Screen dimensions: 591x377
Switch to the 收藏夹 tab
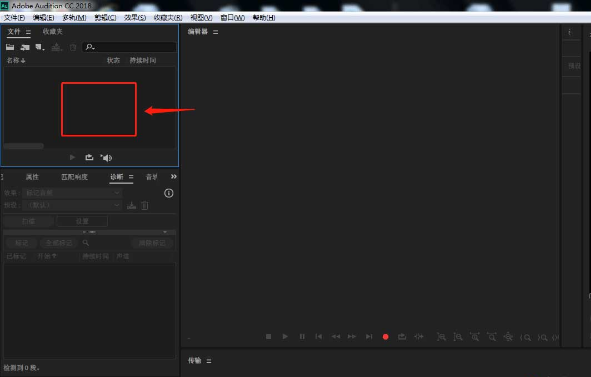52,32
